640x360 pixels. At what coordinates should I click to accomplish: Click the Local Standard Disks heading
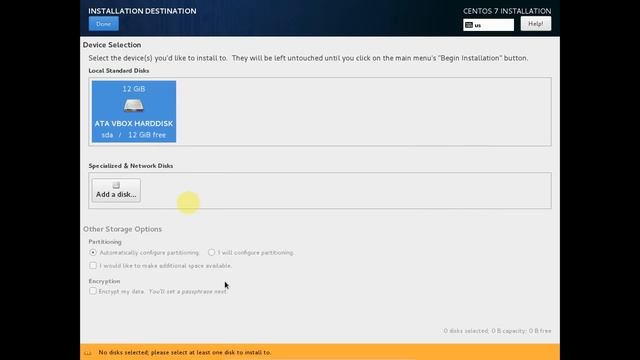point(119,71)
